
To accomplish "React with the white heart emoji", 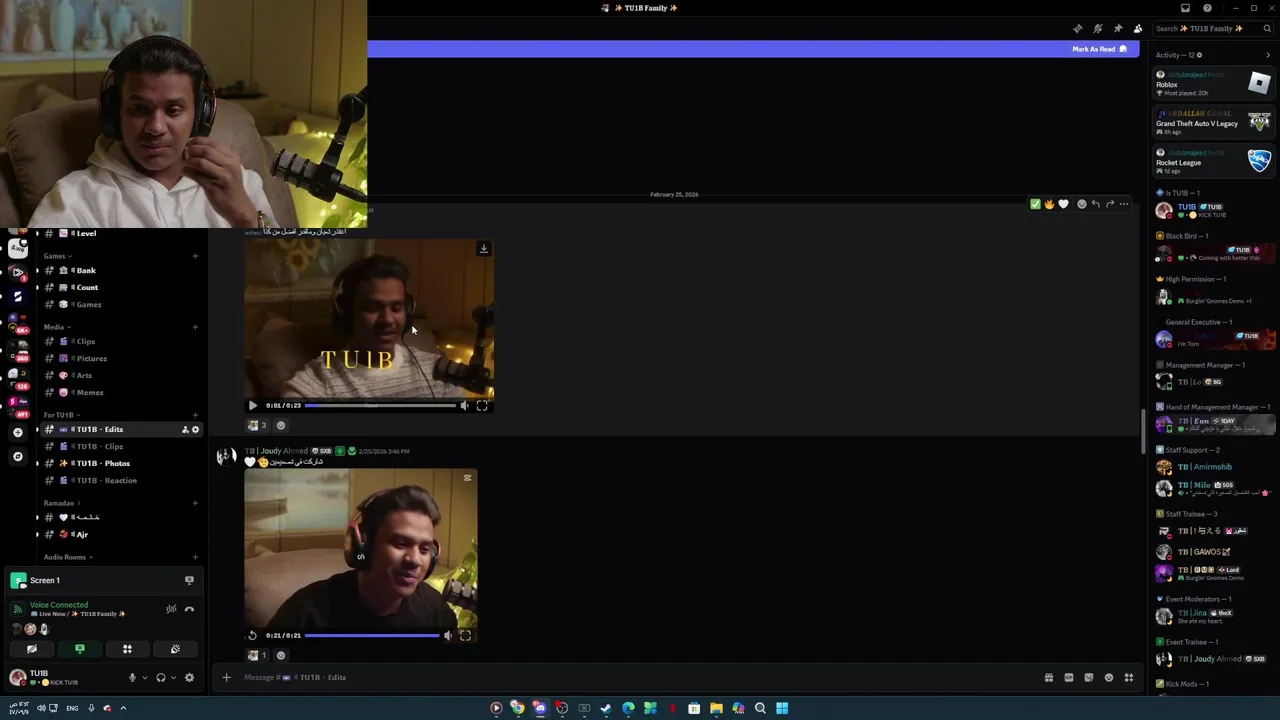I will [x=1063, y=204].
